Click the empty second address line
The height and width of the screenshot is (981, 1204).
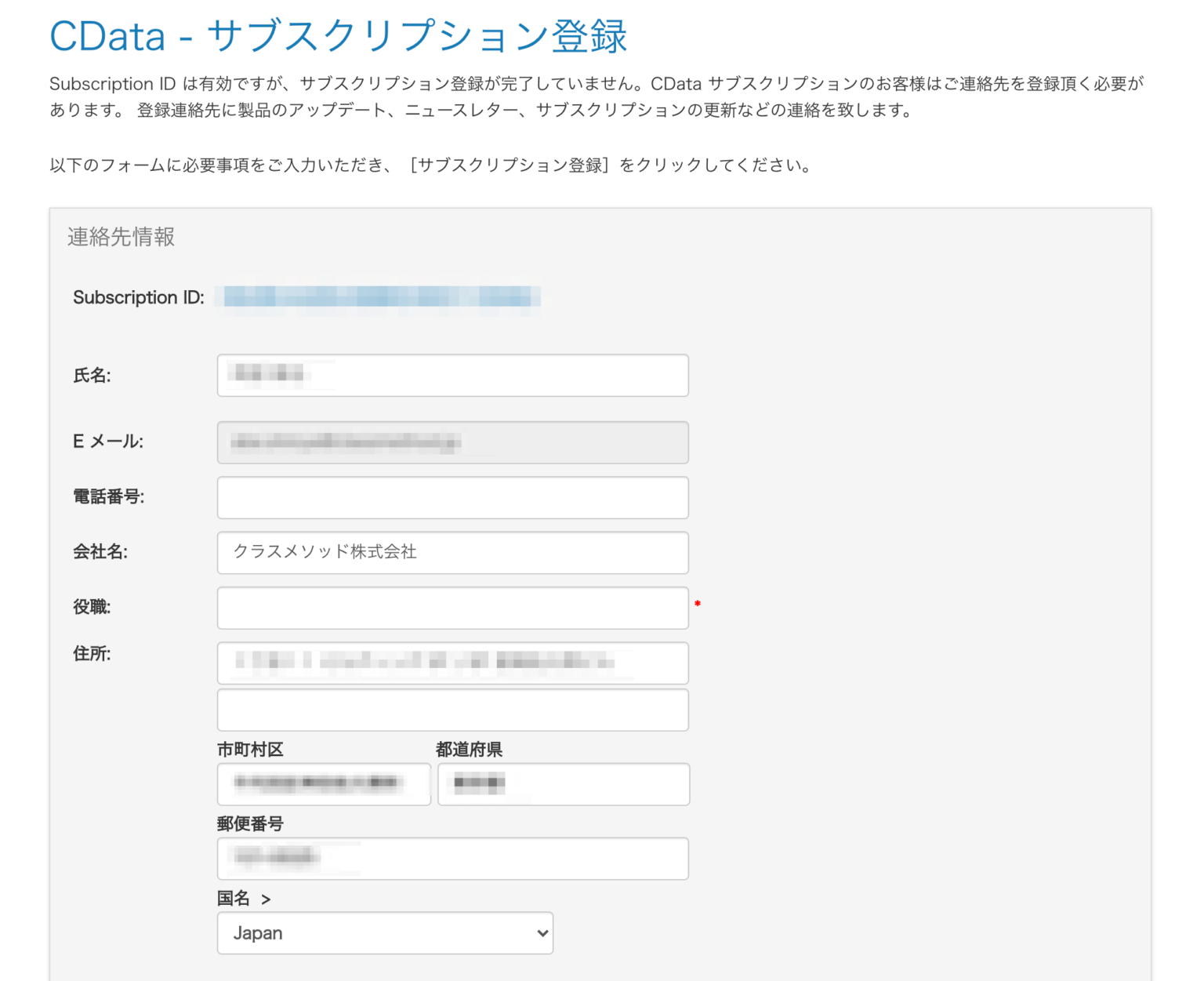click(x=452, y=710)
